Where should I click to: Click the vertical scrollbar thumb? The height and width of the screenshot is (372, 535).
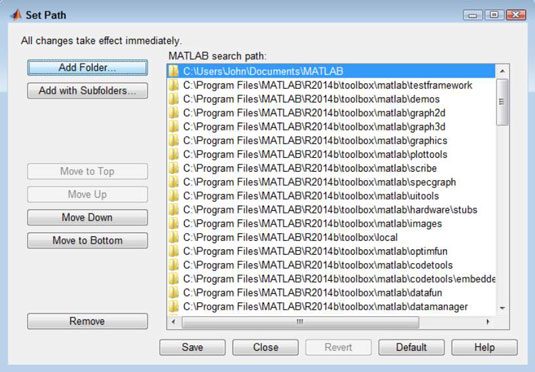pos(502,102)
